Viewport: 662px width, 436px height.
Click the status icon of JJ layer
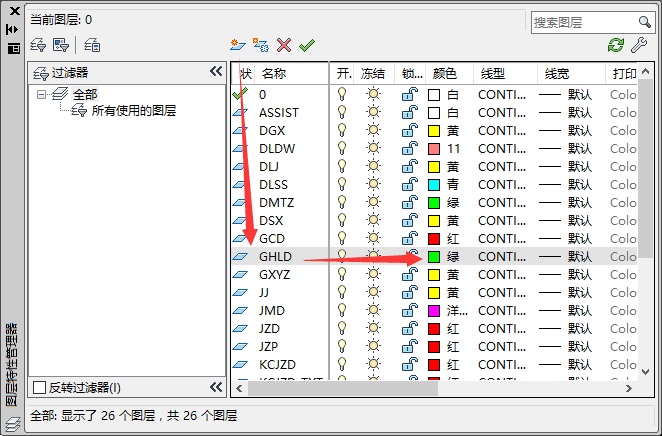coord(240,292)
